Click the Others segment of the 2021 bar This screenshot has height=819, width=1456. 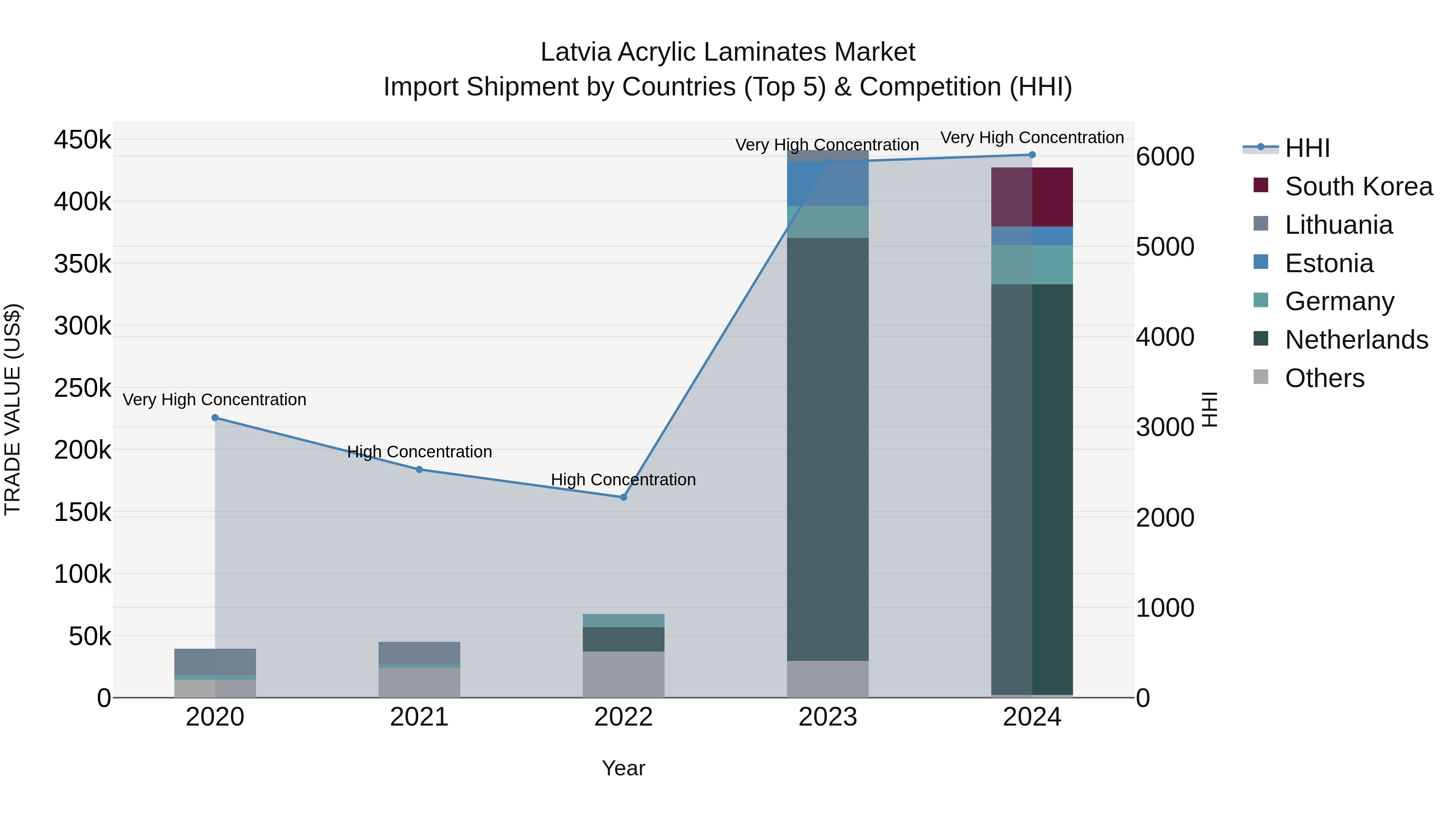[419, 683]
